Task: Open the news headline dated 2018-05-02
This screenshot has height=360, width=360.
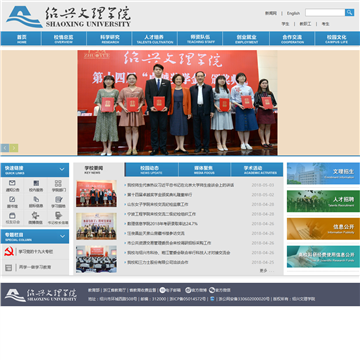Action: [160, 195]
